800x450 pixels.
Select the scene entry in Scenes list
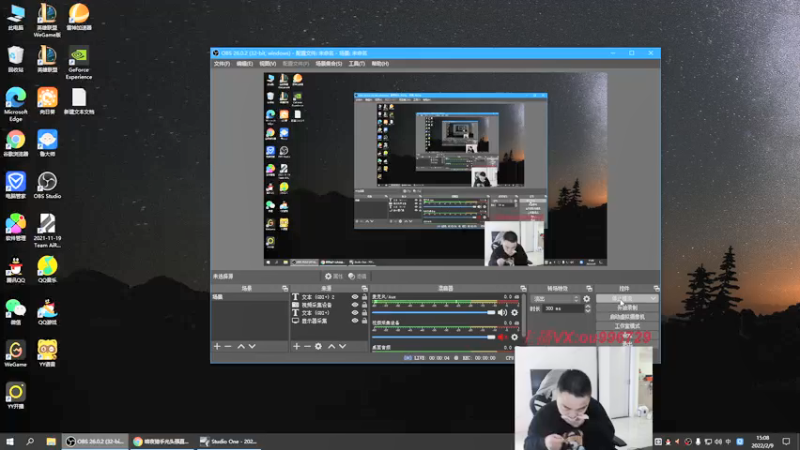[x=249, y=297]
